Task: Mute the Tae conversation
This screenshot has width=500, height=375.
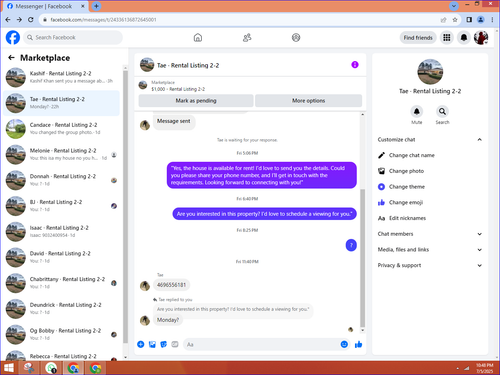Action: pos(417,111)
